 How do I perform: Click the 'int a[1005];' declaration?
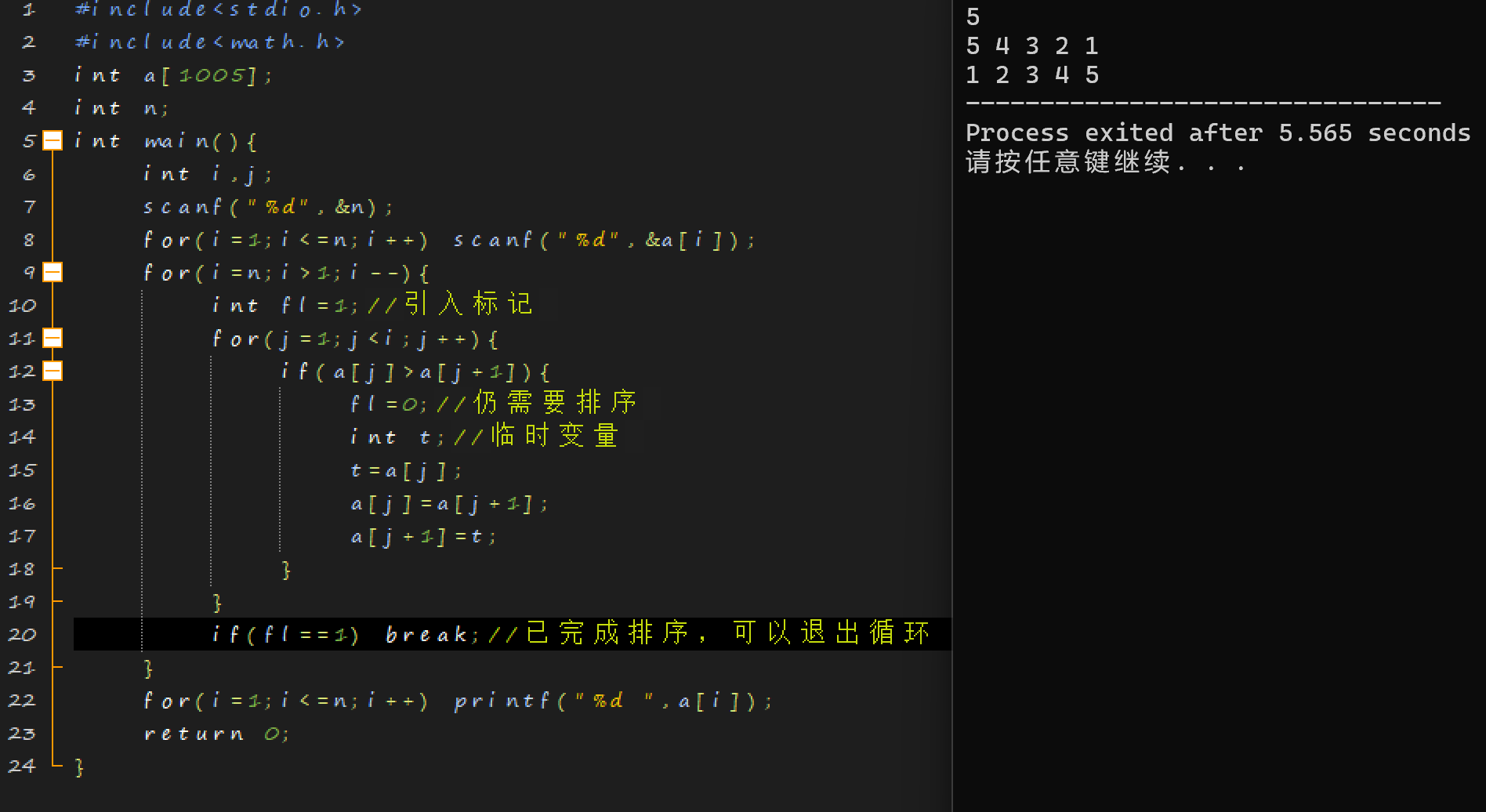[173, 75]
